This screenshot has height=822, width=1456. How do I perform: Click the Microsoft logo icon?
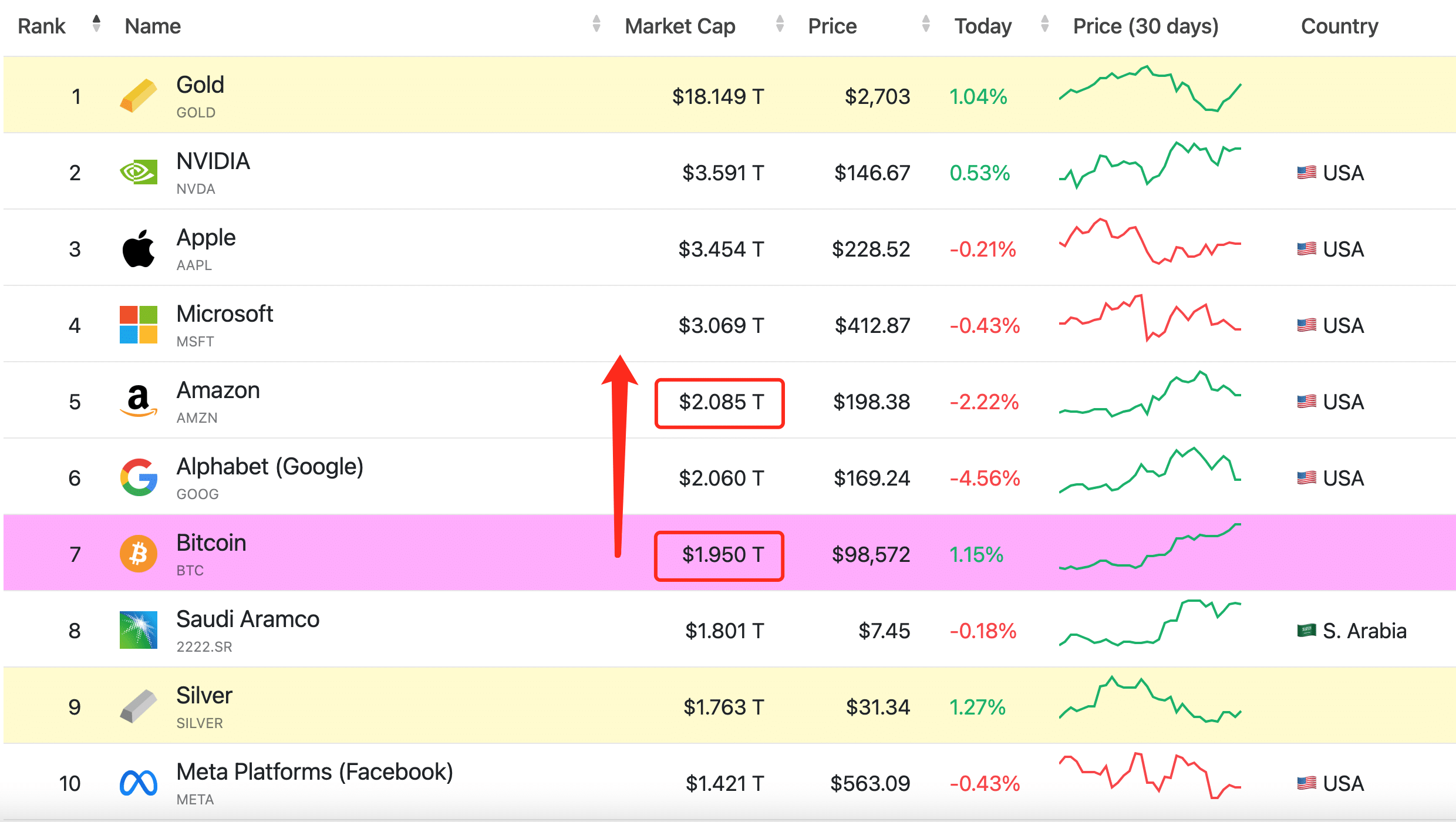[x=139, y=325]
